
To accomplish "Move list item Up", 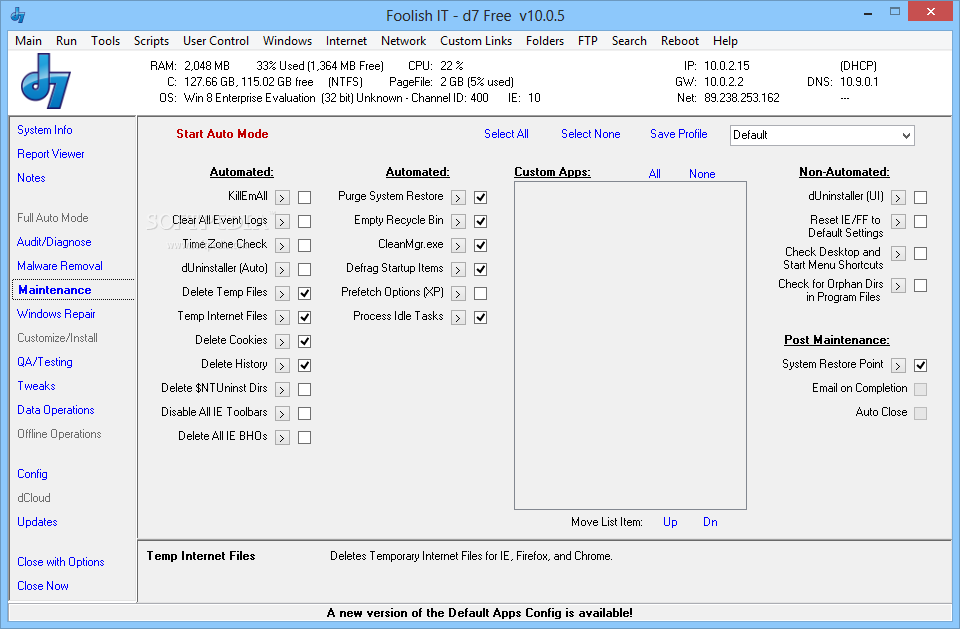I will [x=670, y=522].
